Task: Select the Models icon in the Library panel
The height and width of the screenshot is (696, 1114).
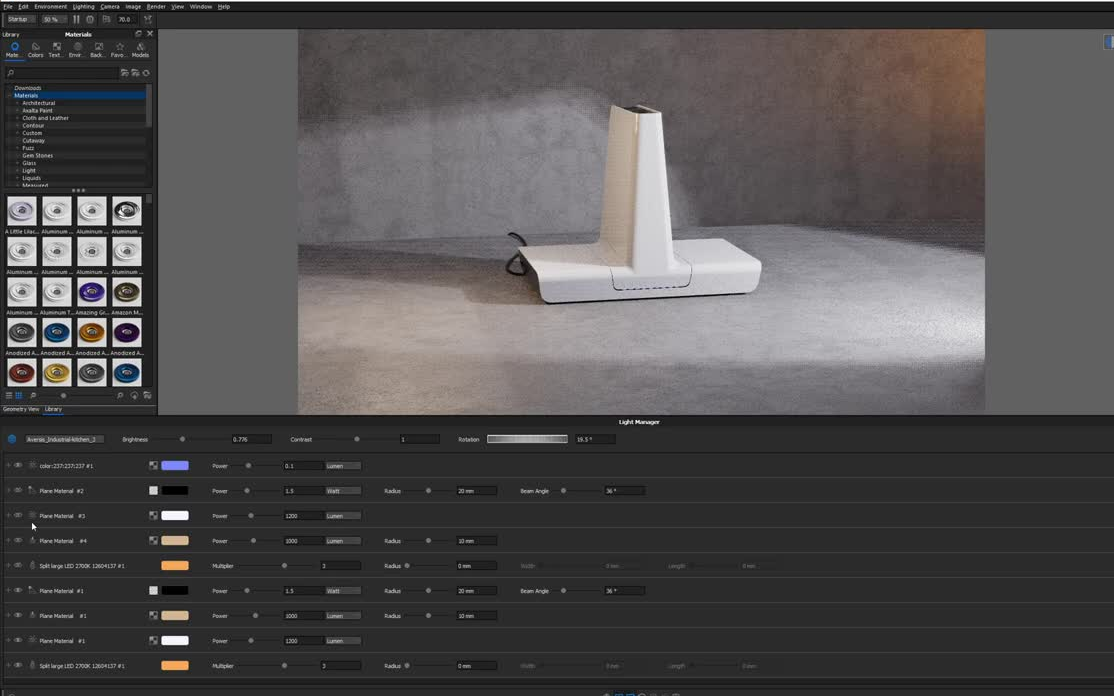Action: click(x=140, y=46)
